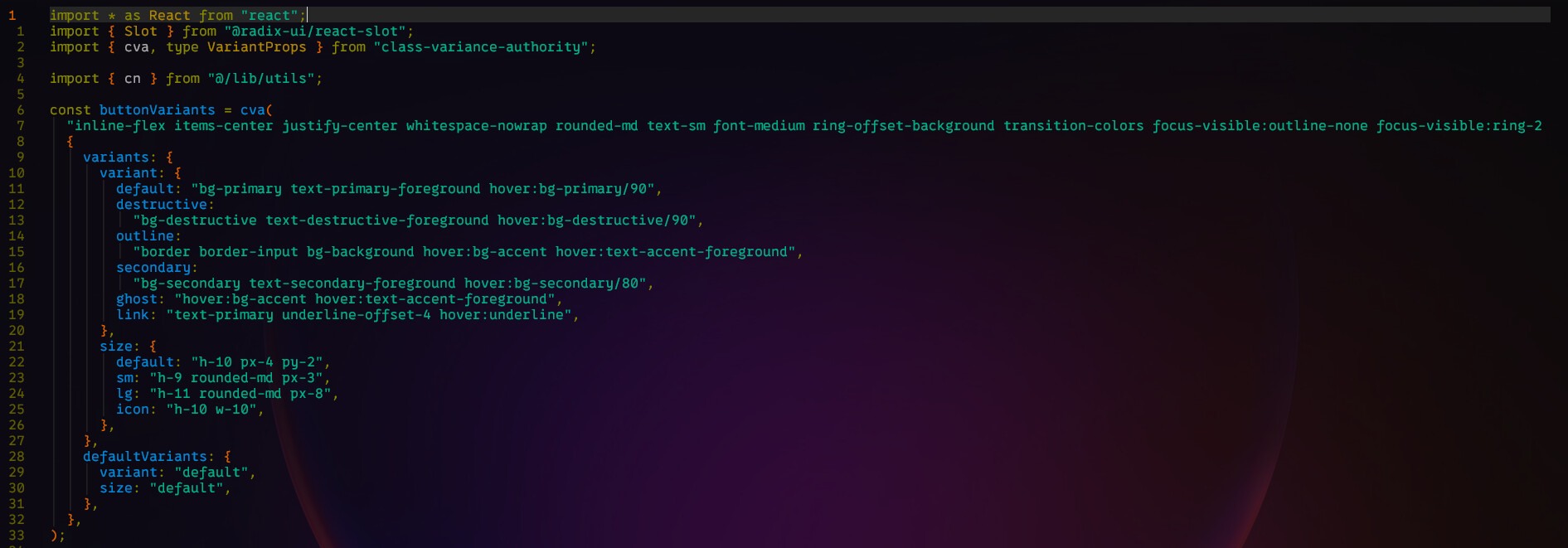Click the outline variant key
Image resolution: width=1568 pixels, height=548 pixels.
pyautogui.click(x=144, y=236)
